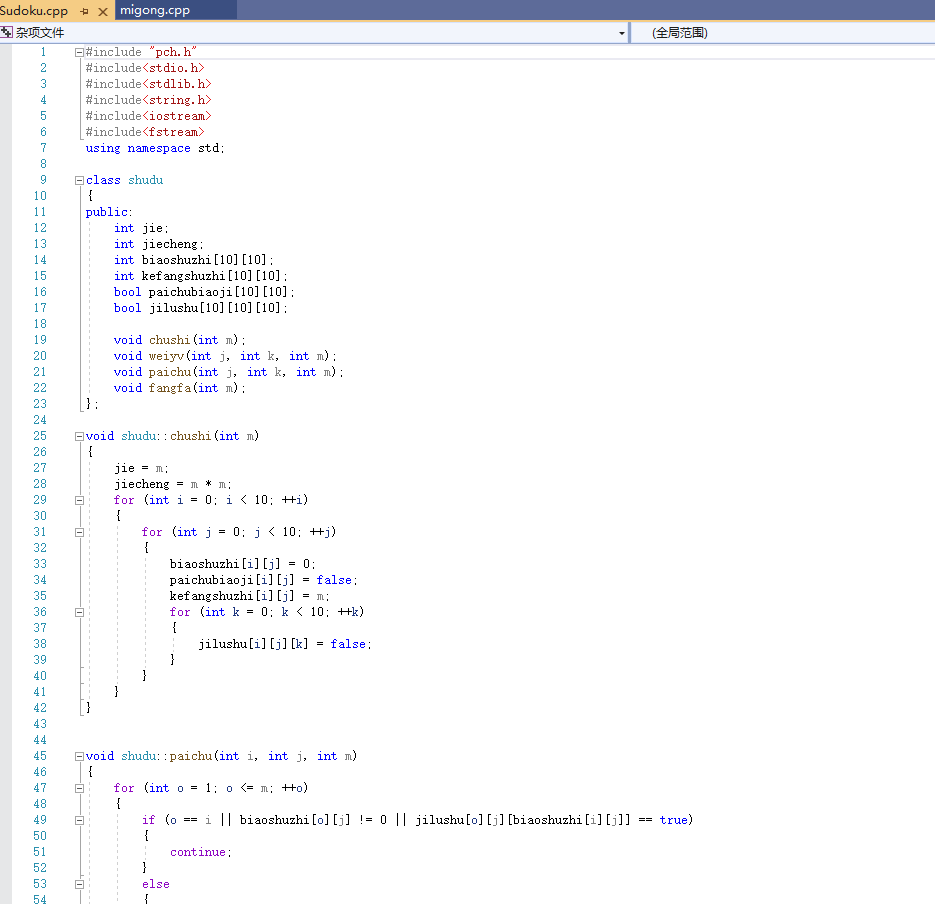Screen dimensions: 935x904
Task: Collapse the shudu::paichu function
Action: [x=79, y=757]
